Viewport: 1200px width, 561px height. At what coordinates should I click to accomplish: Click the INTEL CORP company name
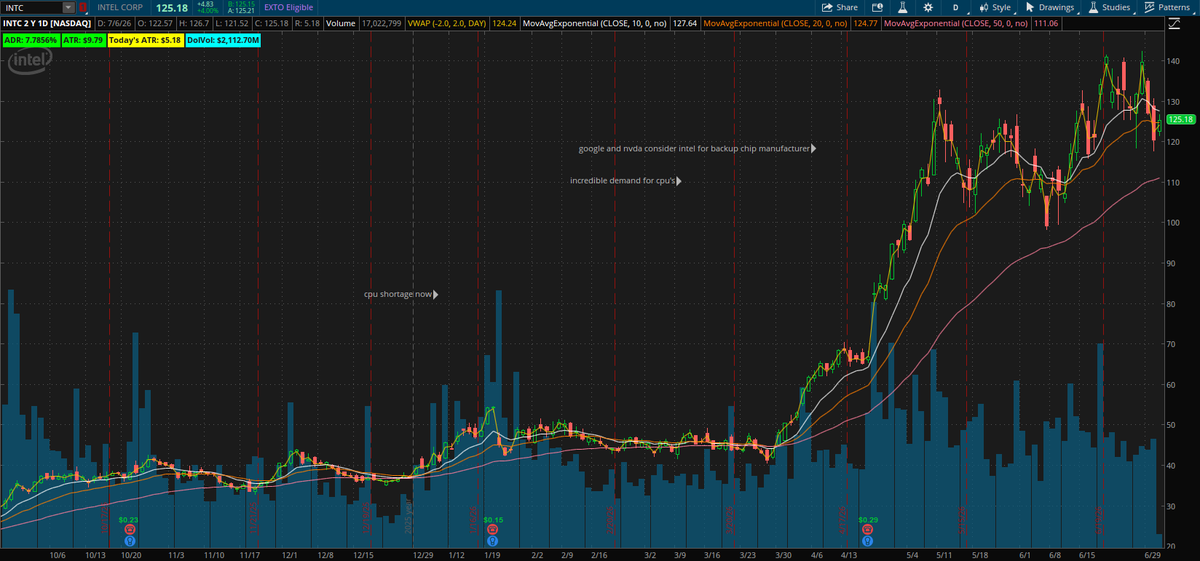[120, 7]
